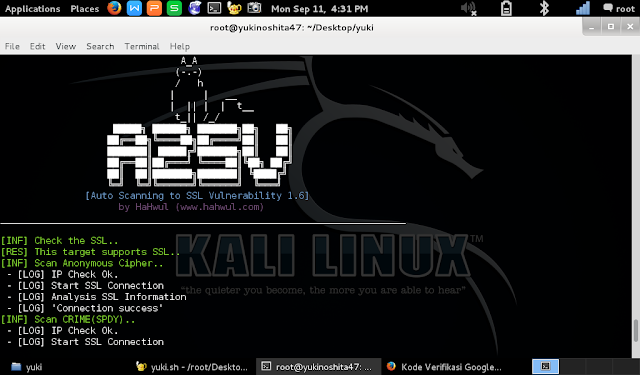Open the screenshot camera tool
The image size is (640, 375).
point(254,8)
